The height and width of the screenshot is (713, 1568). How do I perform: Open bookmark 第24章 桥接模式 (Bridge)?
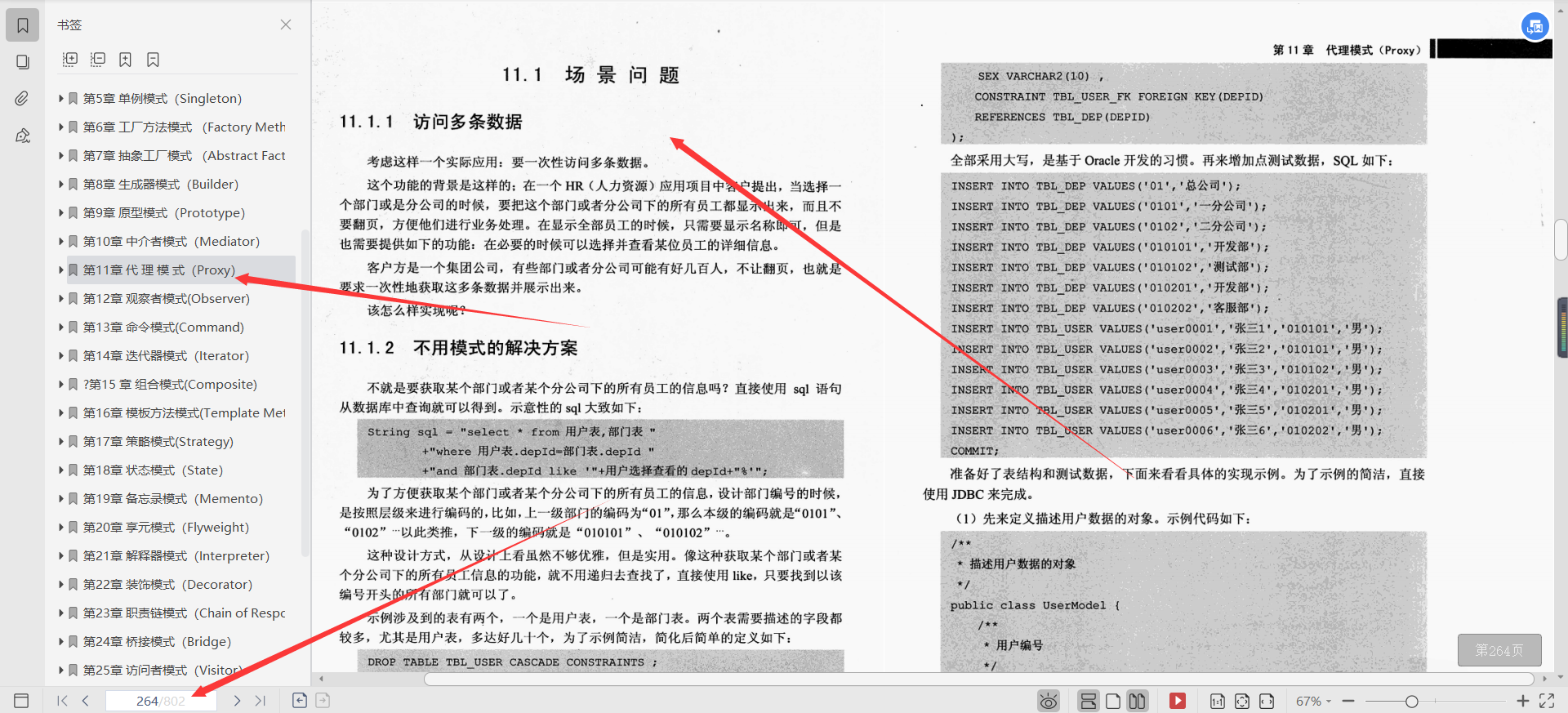point(157,641)
